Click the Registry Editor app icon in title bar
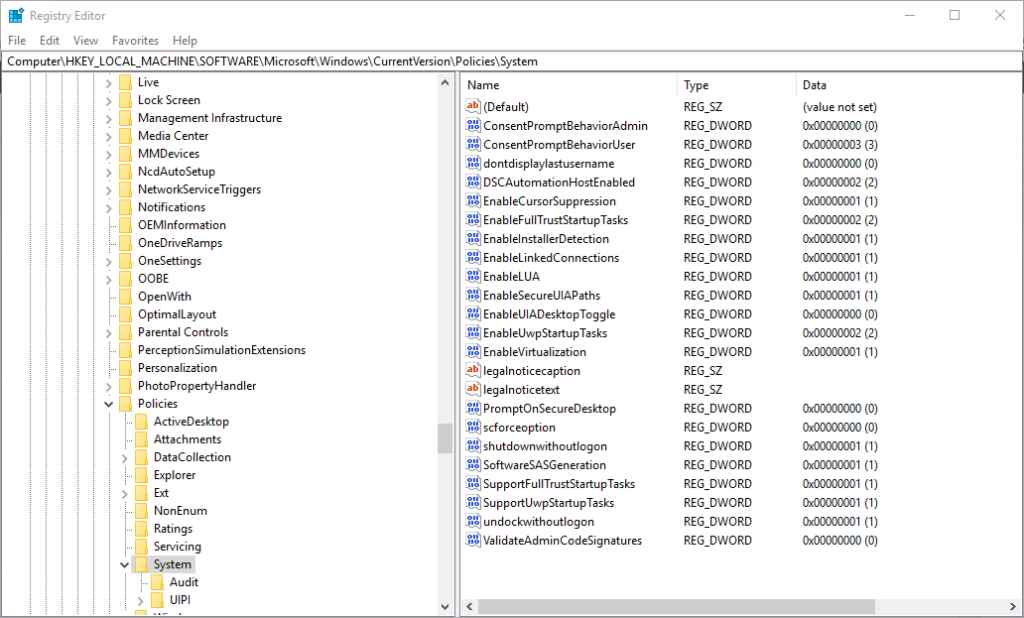 pyautogui.click(x=15, y=15)
